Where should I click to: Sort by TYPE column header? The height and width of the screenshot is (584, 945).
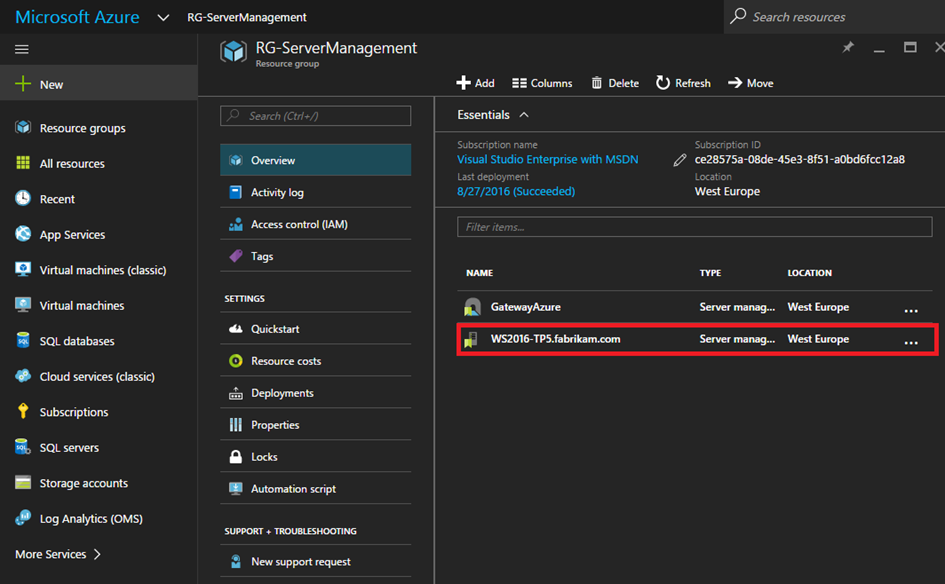[710, 272]
